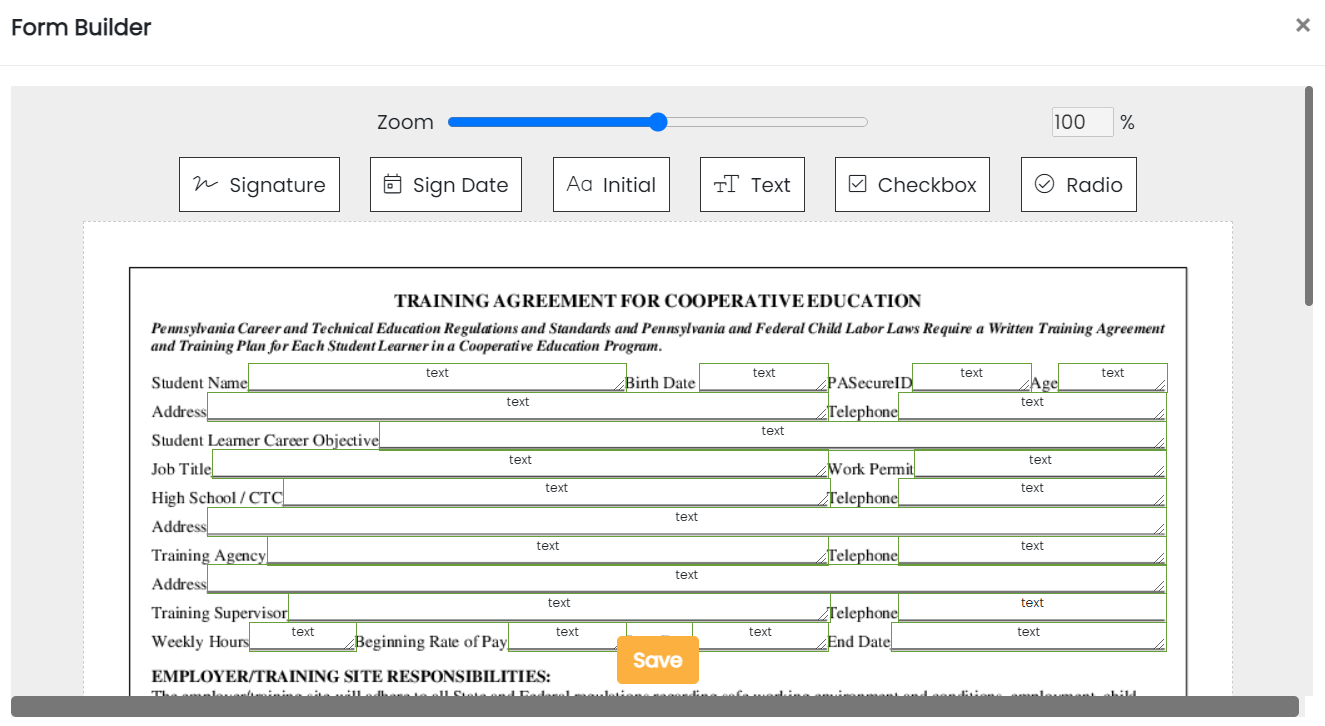Click the Checkbox tool check icon
The height and width of the screenshot is (726, 1325).
click(857, 184)
